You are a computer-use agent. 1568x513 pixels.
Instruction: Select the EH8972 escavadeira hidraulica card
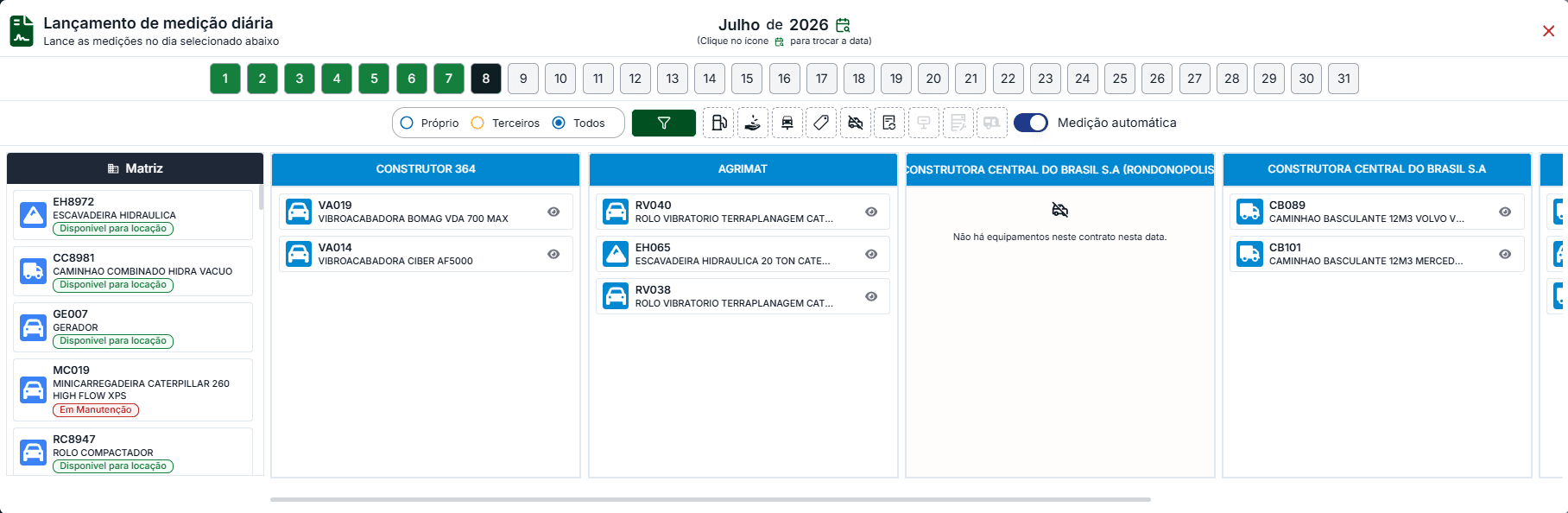(x=133, y=215)
